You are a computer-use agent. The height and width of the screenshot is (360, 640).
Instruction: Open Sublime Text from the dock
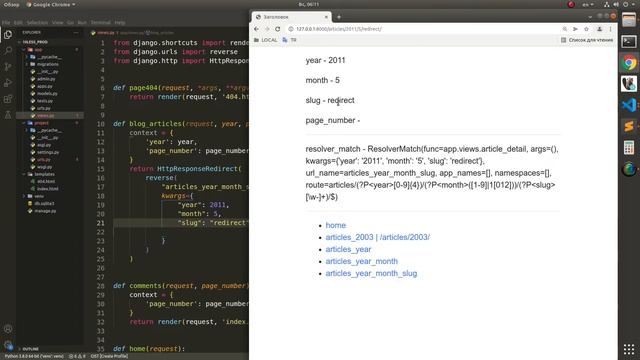coord(629,126)
